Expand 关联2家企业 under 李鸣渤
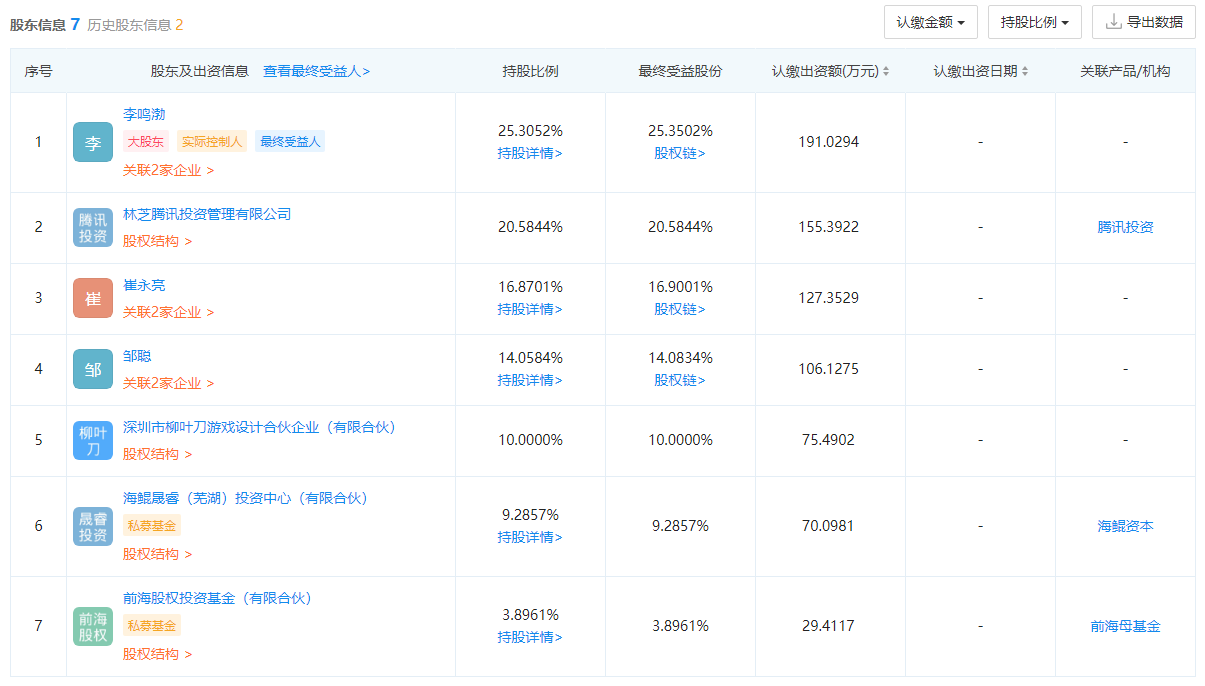 [168, 170]
